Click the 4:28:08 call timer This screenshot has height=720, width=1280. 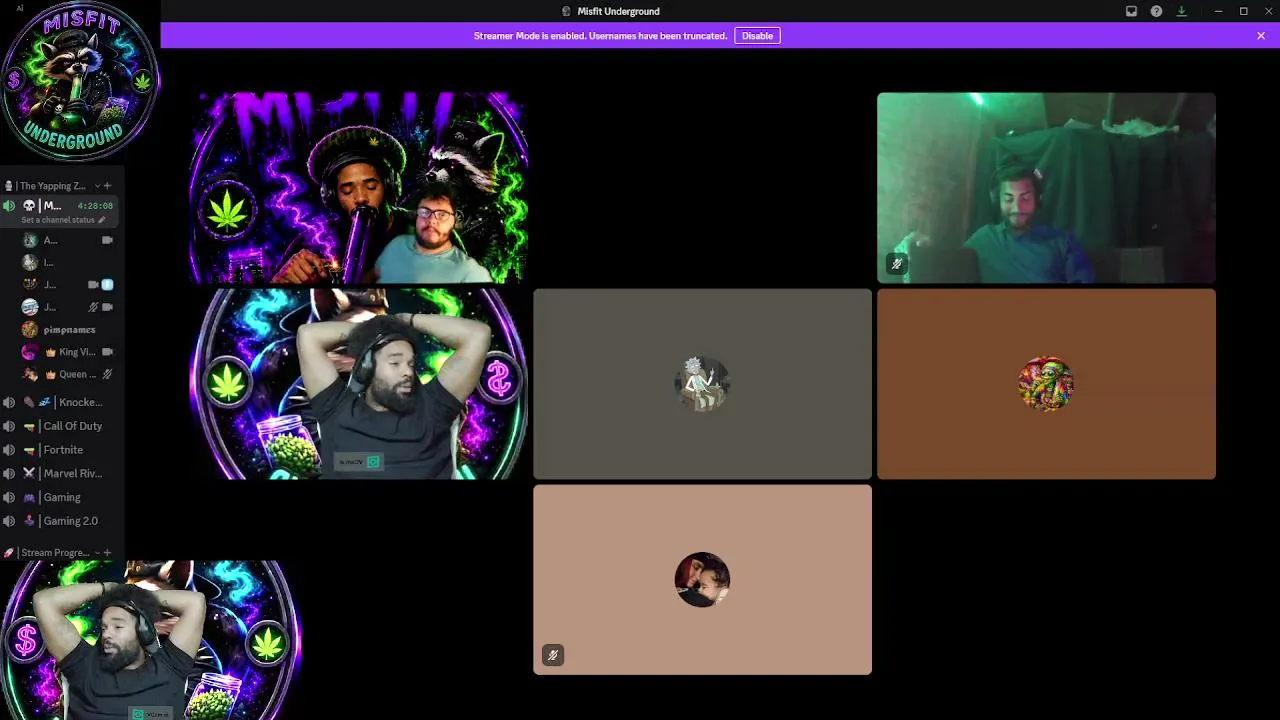point(95,206)
